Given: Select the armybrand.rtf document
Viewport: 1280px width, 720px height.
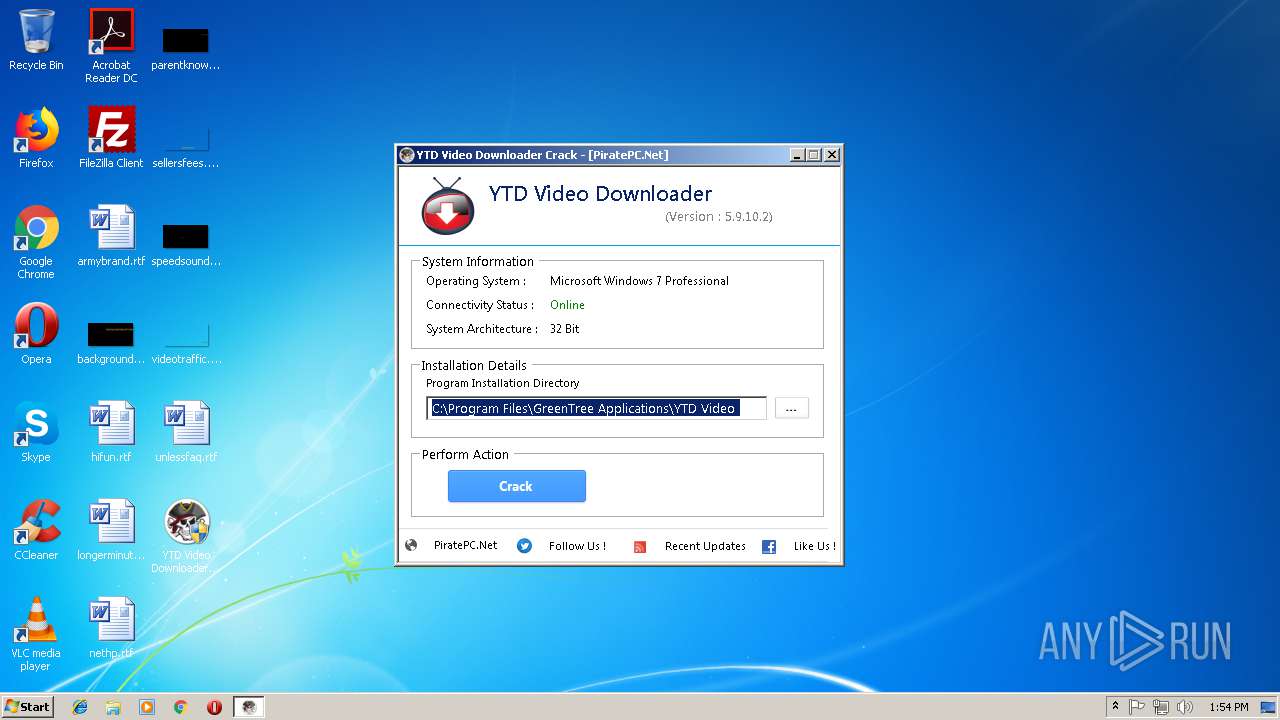Looking at the screenshot, I should [x=111, y=236].
